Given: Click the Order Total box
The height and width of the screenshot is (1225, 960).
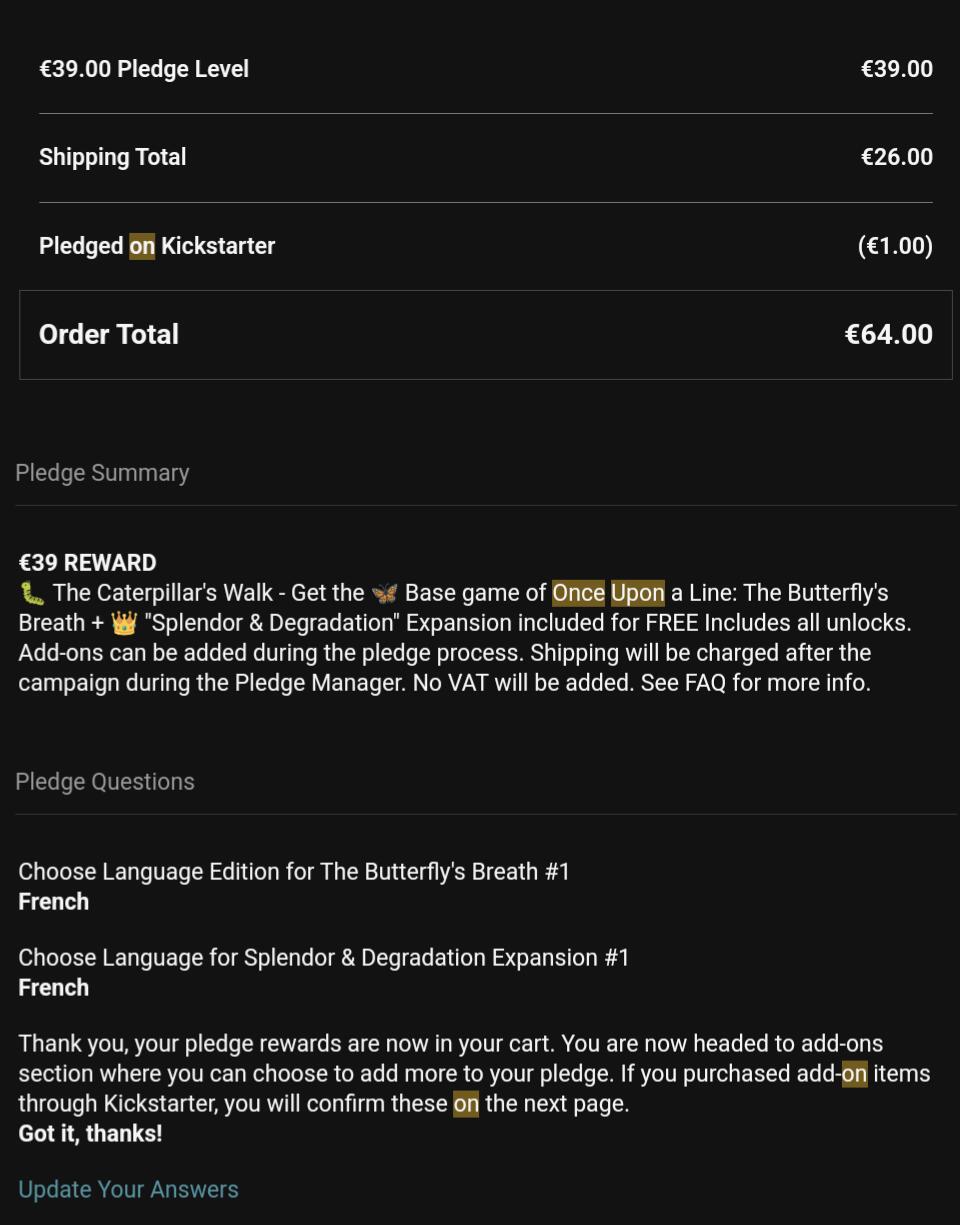Looking at the screenshot, I should point(486,335).
